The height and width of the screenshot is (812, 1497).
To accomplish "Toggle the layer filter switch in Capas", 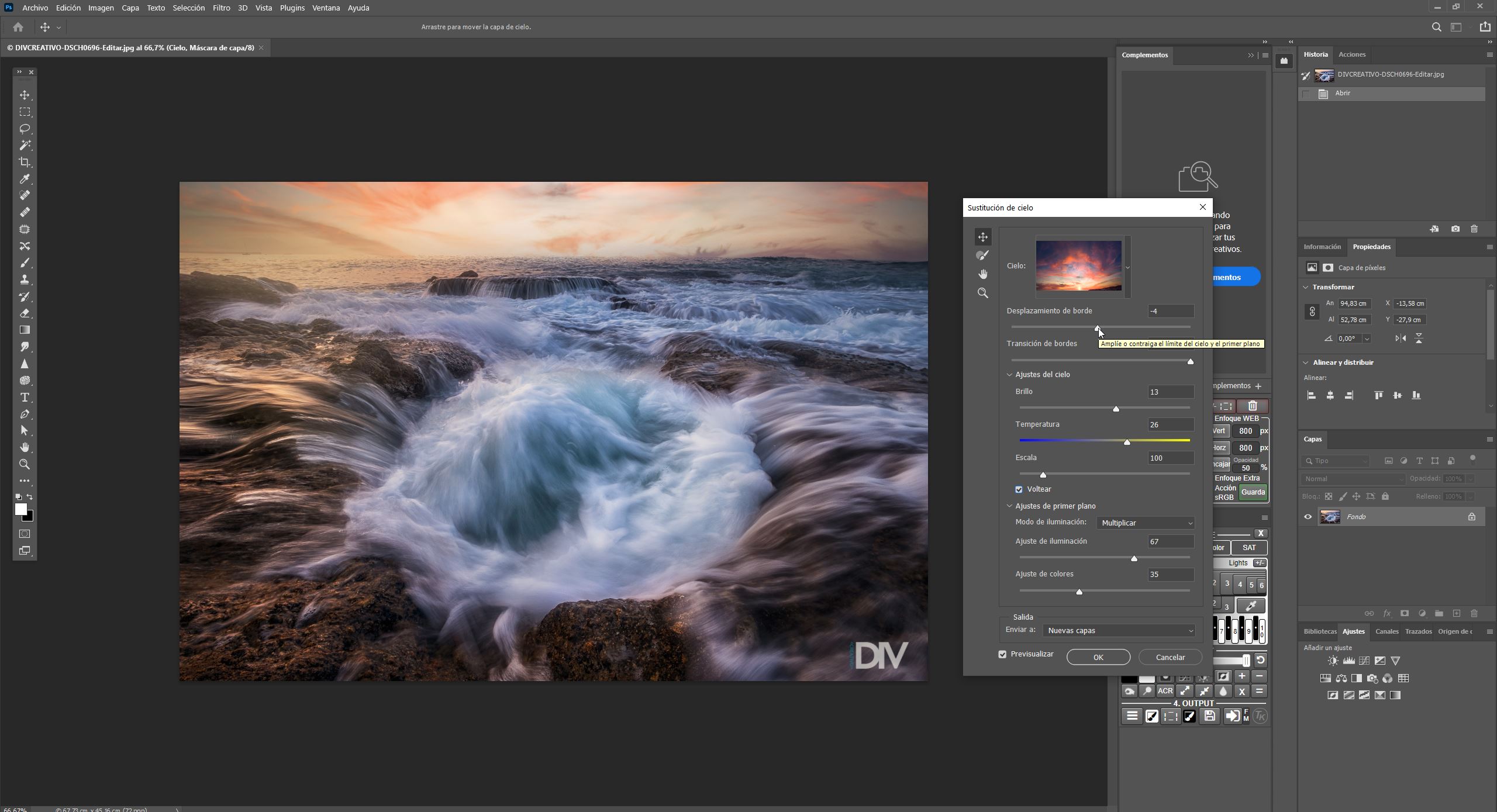I will (x=1472, y=459).
